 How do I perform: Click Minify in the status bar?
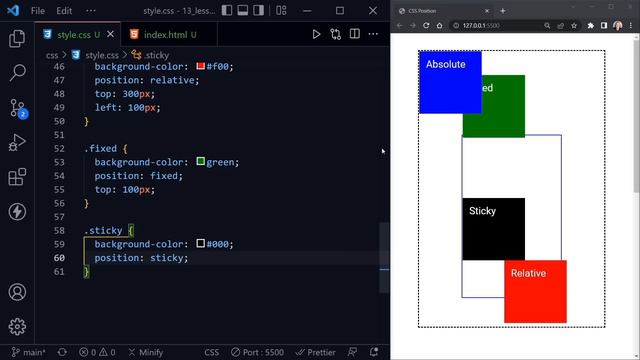[146, 352]
